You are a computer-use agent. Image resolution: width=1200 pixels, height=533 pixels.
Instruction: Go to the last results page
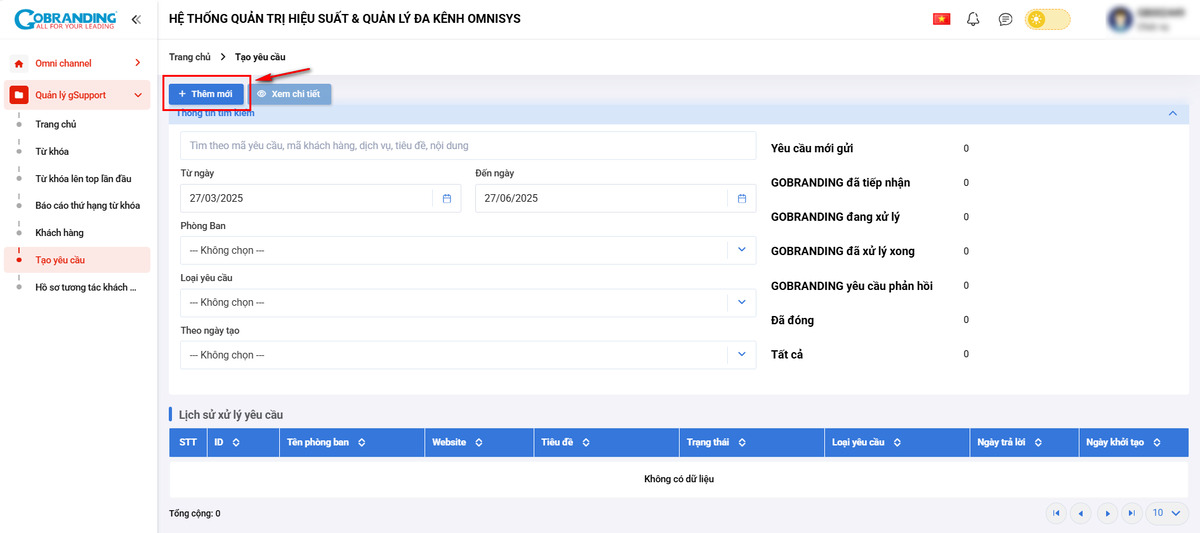point(1131,513)
